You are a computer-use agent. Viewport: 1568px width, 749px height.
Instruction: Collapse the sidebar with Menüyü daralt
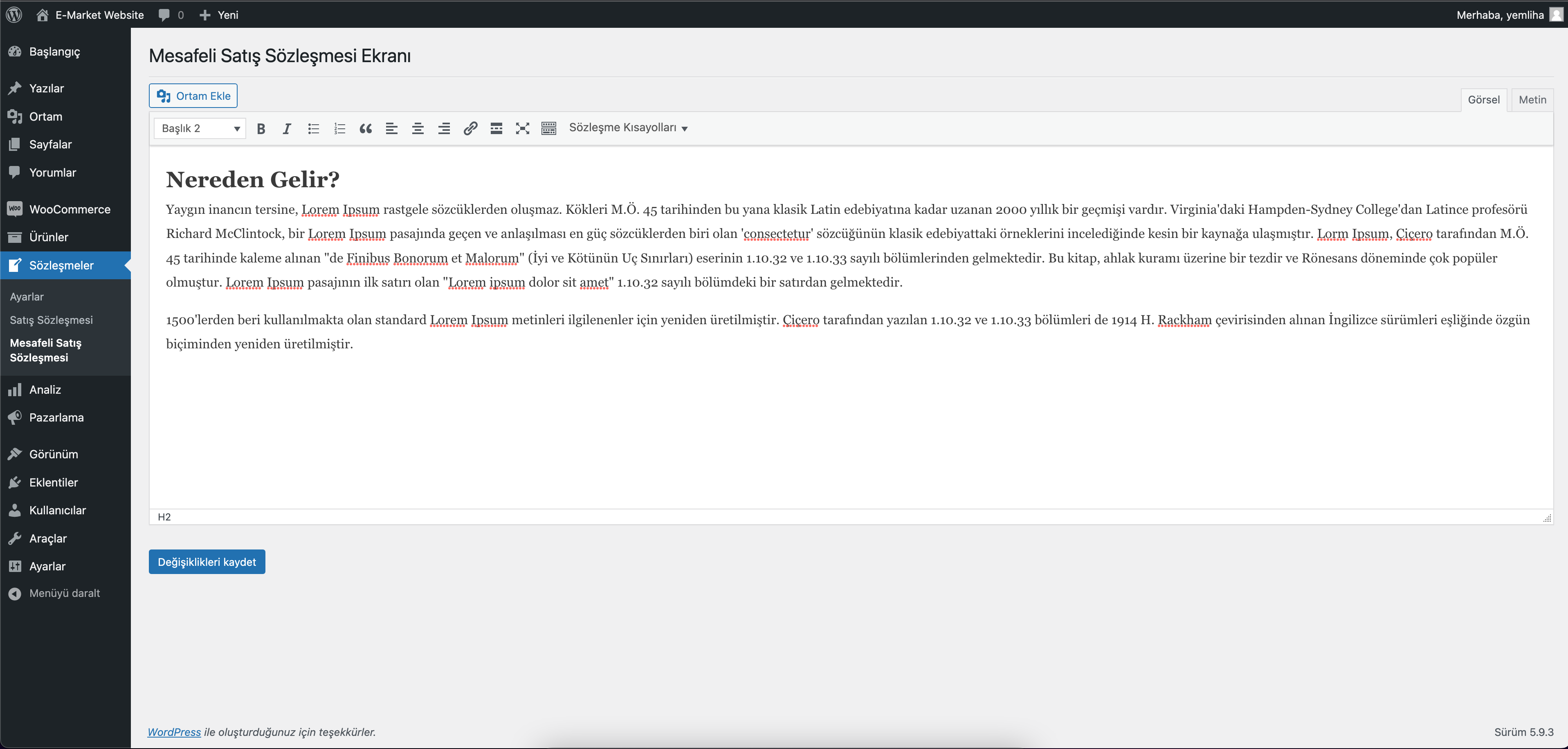(65, 593)
